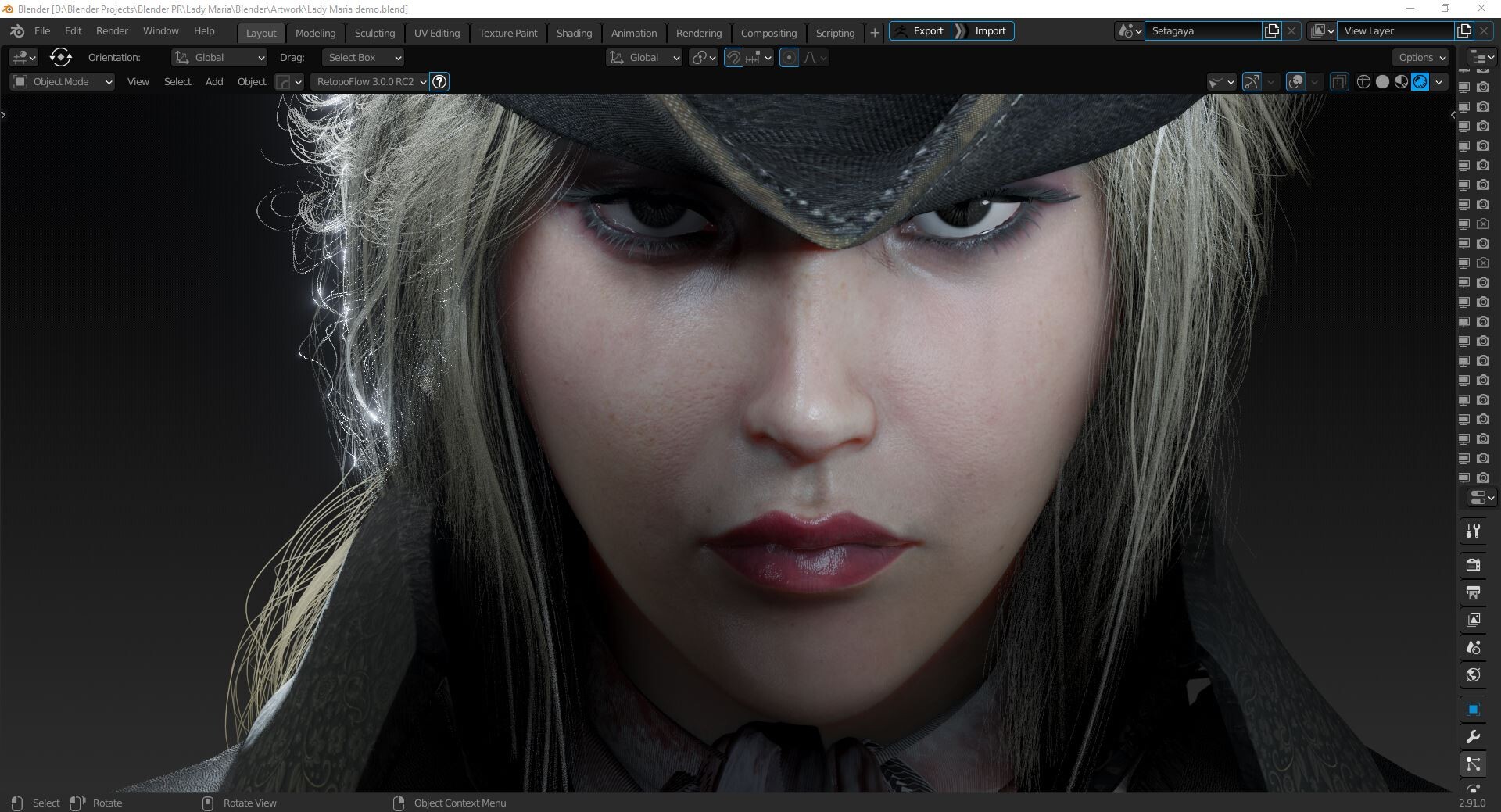Open the Scene properties tab
The width and height of the screenshot is (1501, 812).
click(1473, 647)
